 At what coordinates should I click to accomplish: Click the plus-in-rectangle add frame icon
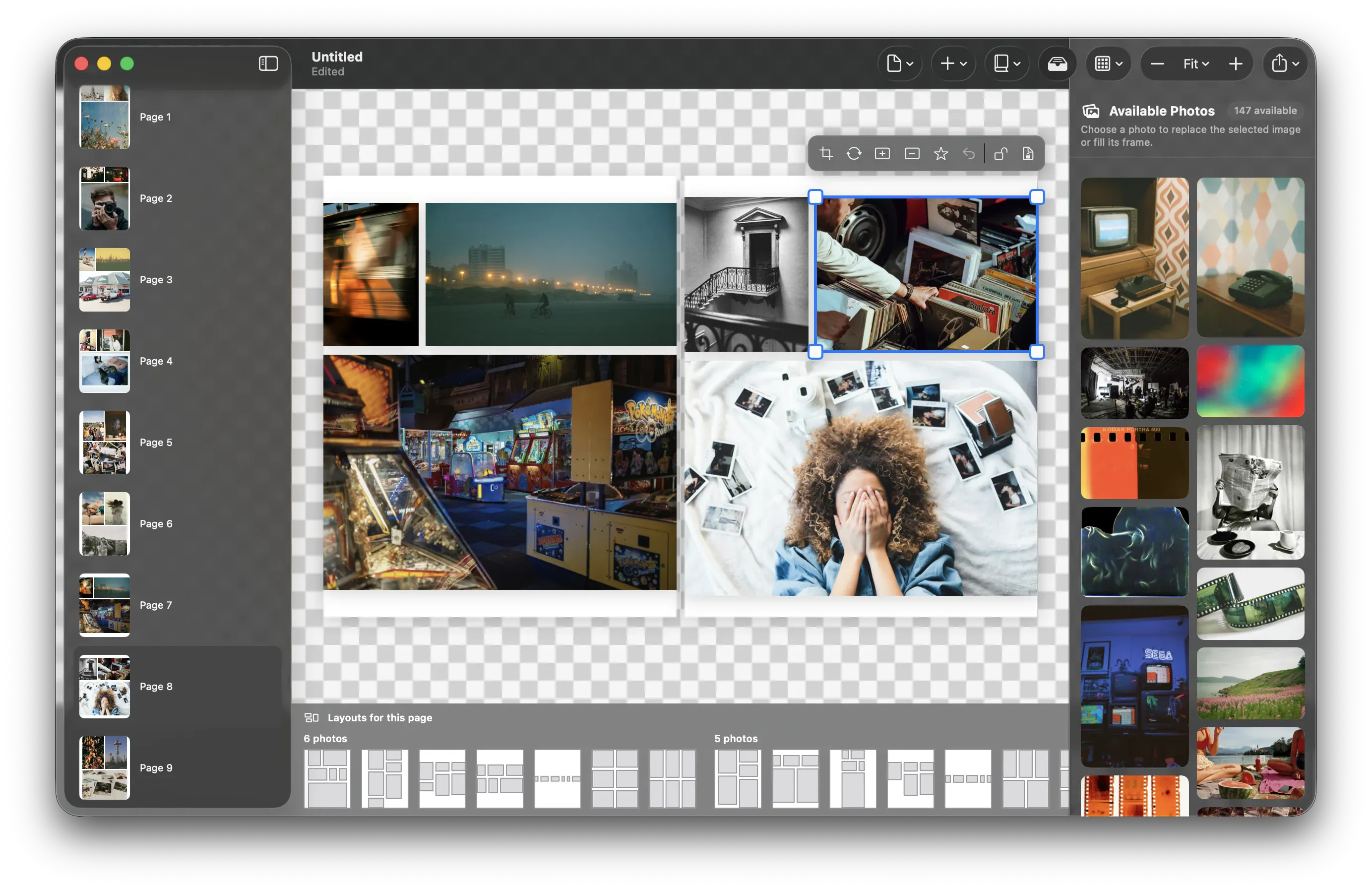tap(882, 153)
